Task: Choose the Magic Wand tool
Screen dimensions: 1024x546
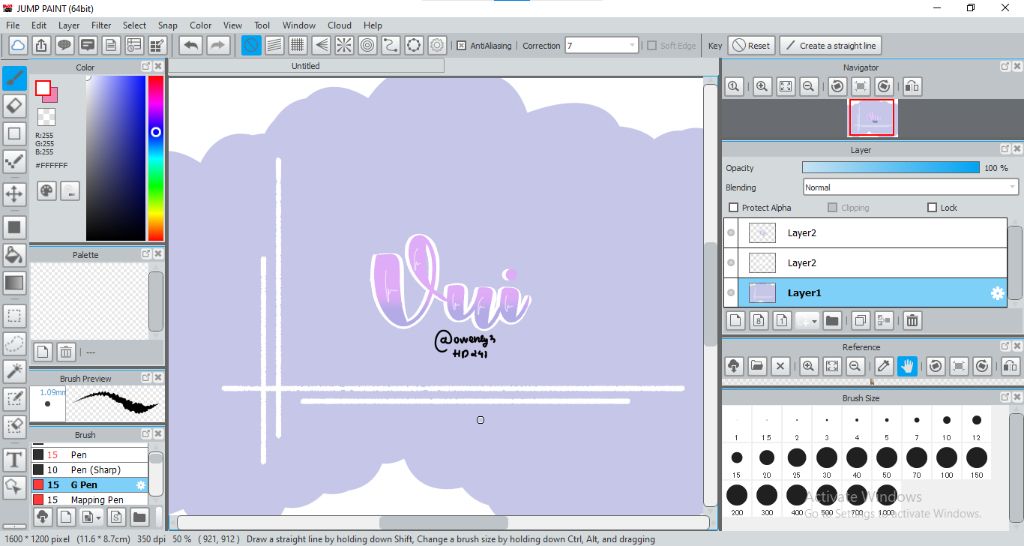Action: tap(14, 370)
